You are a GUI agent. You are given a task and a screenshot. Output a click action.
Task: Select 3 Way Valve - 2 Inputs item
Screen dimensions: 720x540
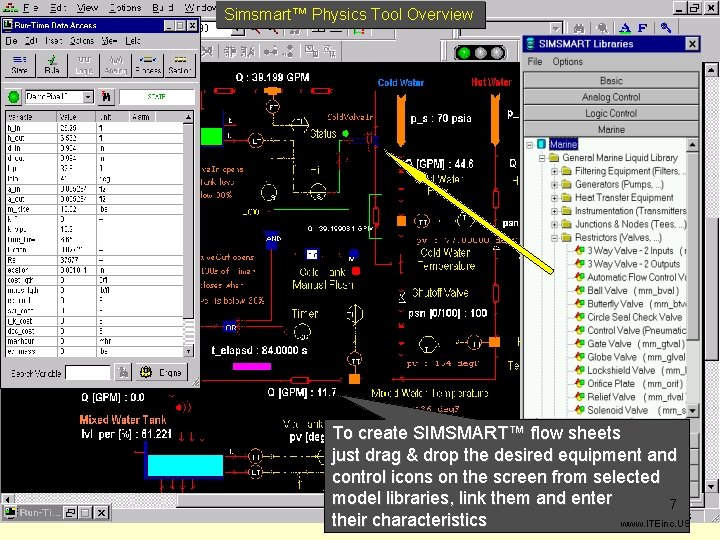pos(630,251)
